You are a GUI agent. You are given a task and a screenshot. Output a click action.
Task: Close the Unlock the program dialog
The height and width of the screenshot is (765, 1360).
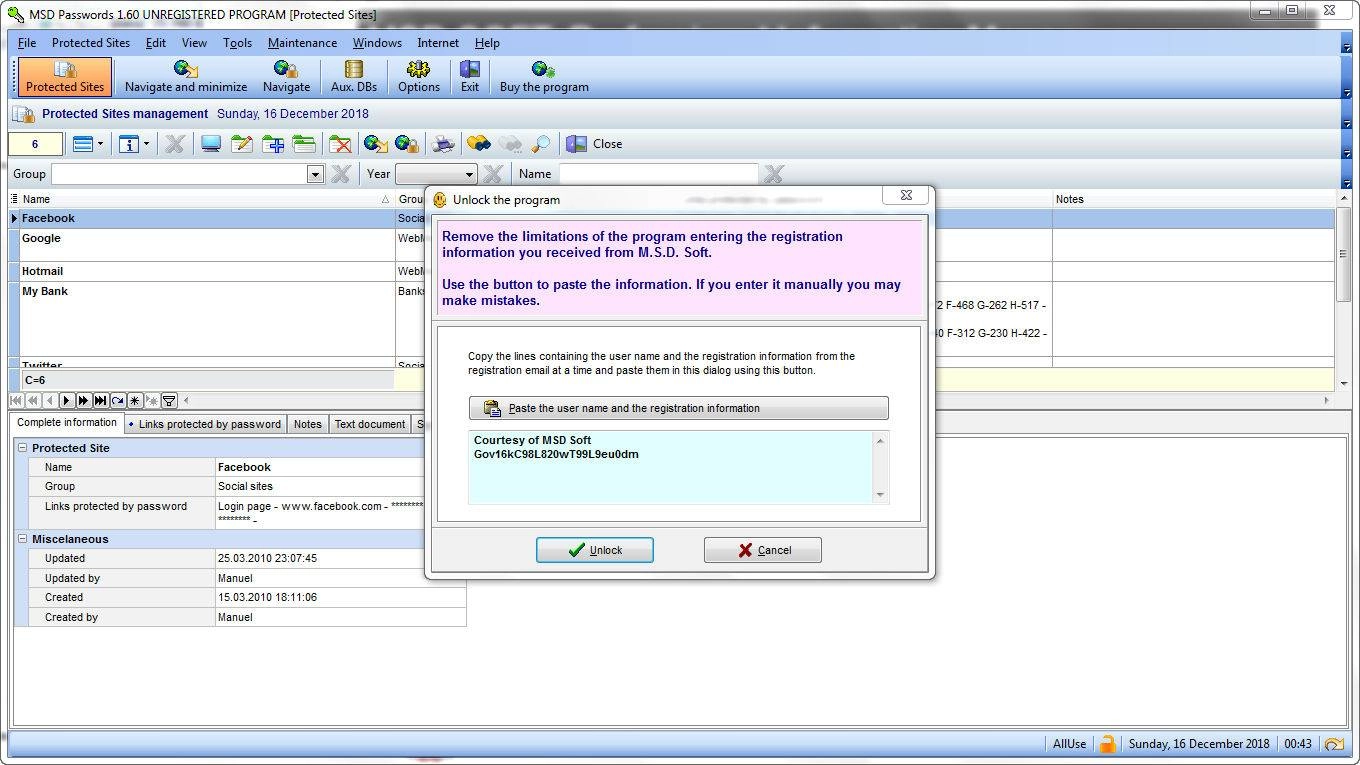click(x=905, y=196)
